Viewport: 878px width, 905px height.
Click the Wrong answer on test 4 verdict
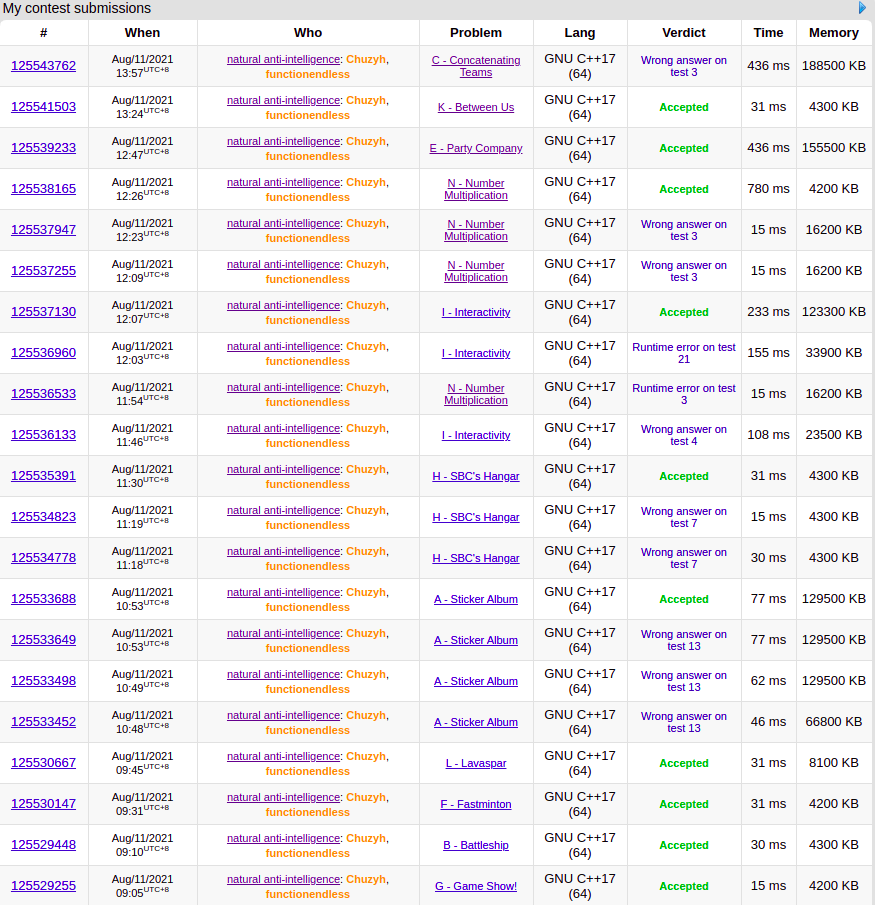tap(684, 435)
